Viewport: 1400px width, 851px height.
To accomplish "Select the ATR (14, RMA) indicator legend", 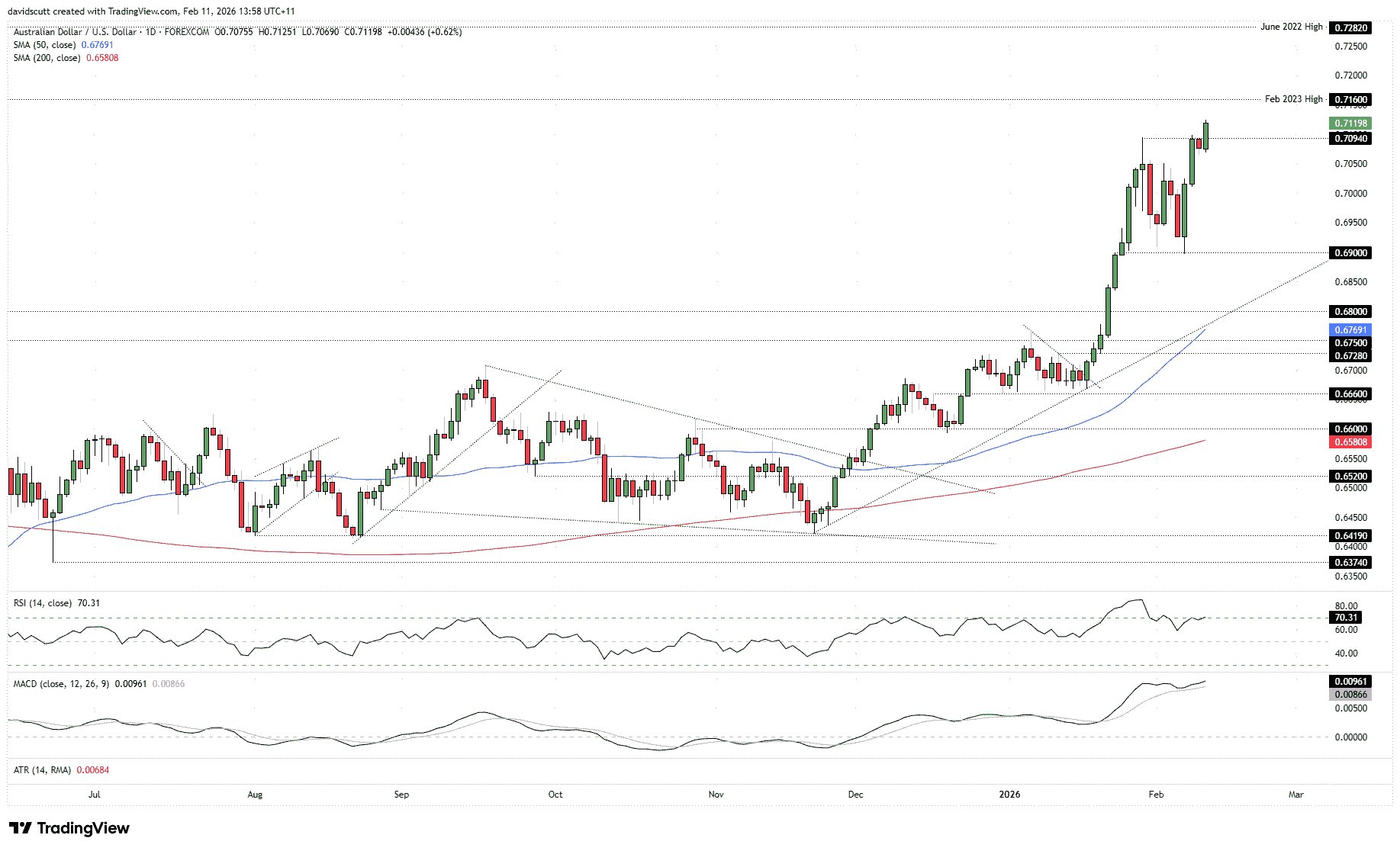I will 61,770.
